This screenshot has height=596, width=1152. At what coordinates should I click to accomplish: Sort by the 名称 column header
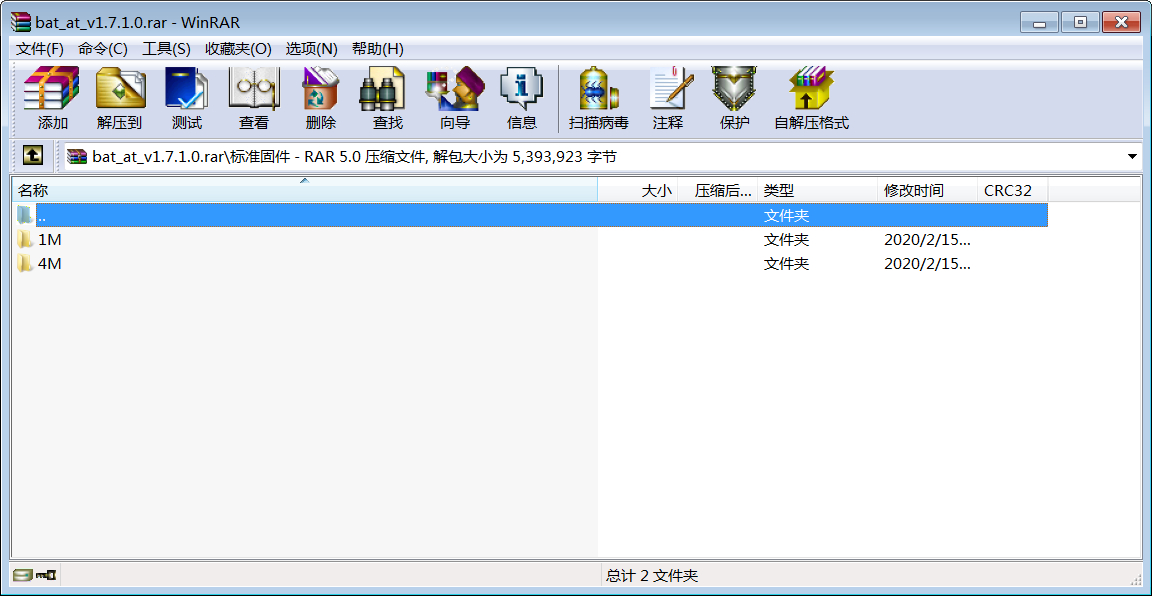(x=305, y=191)
